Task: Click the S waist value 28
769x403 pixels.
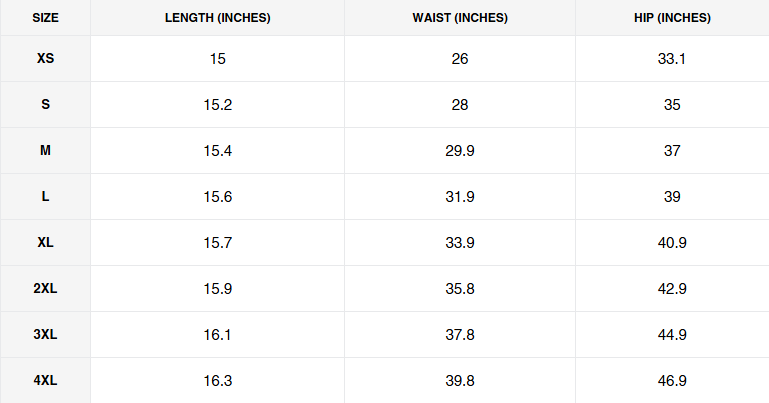Action: click(460, 105)
